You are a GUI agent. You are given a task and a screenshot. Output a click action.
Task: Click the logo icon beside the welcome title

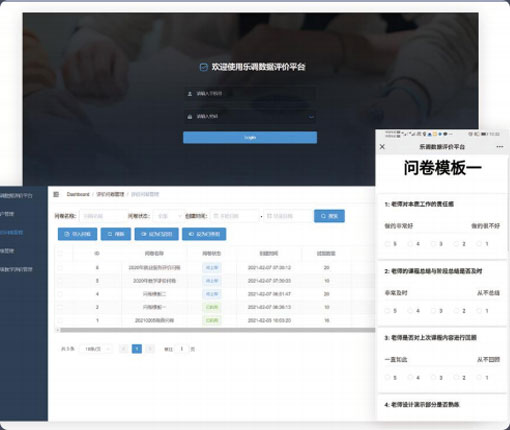click(203, 67)
